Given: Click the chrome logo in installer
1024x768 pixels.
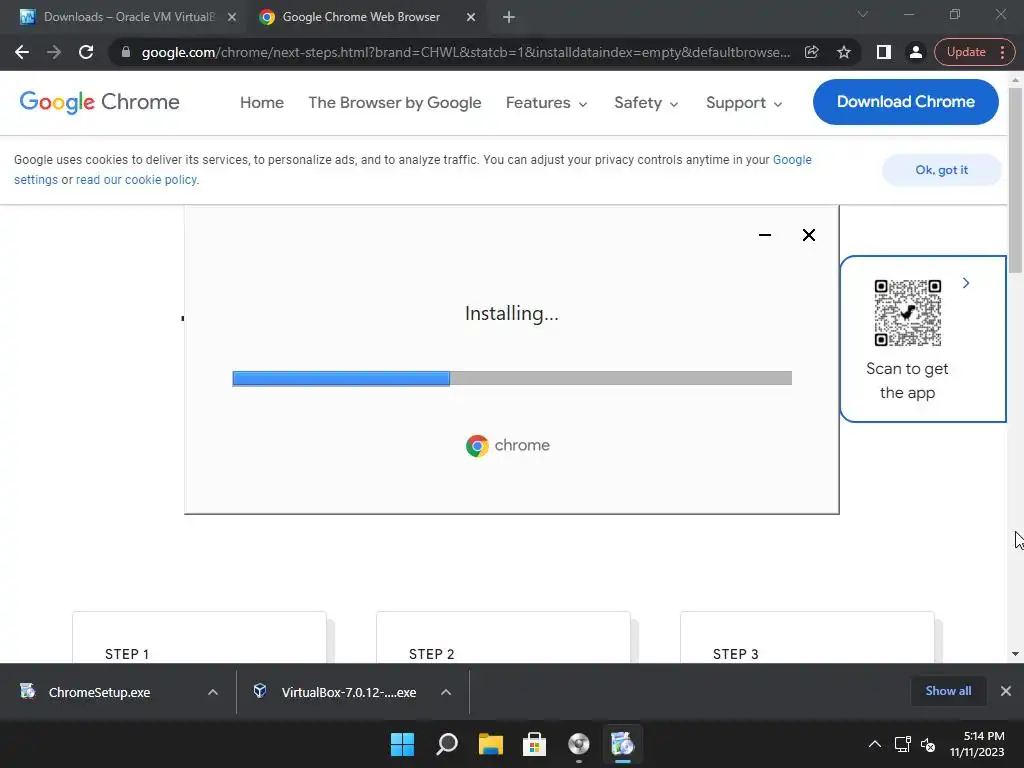Looking at the screenshot, I should (507, 445).
